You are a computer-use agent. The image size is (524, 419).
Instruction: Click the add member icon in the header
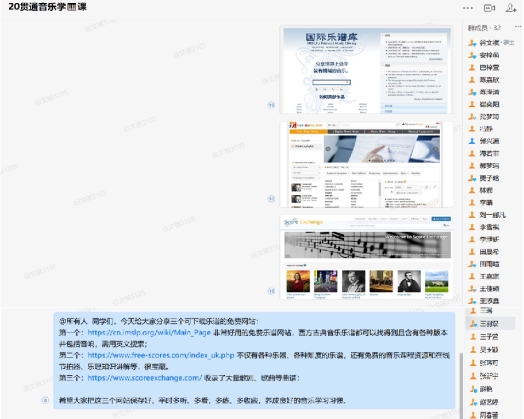click(511, 8)
